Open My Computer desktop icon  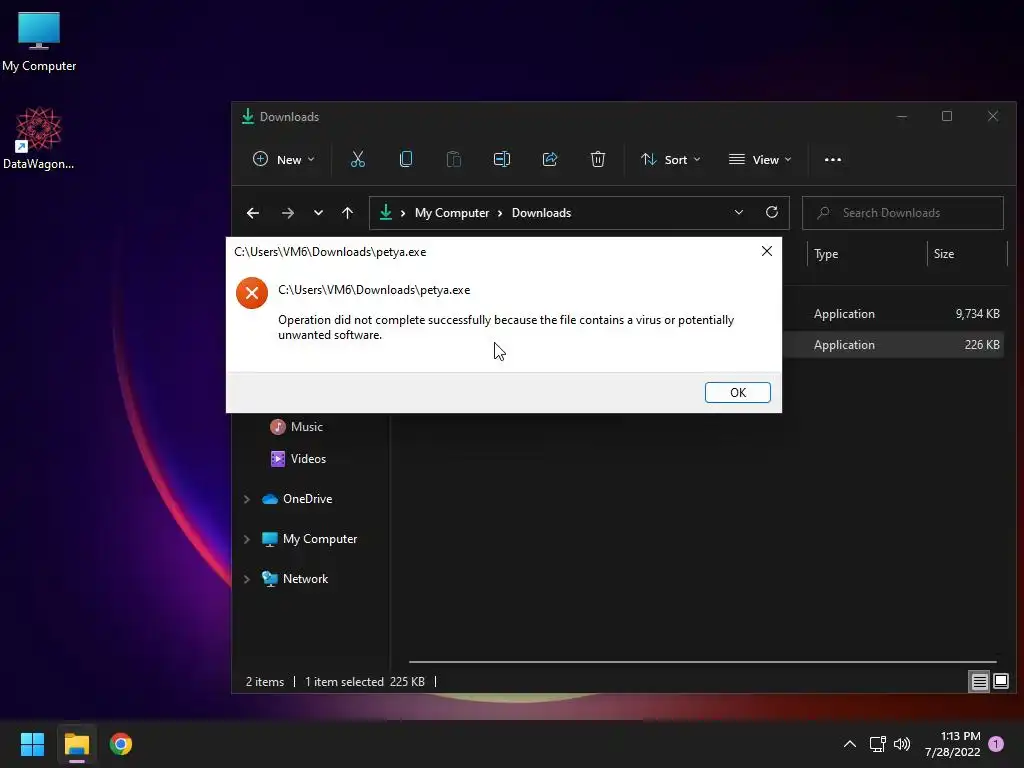[x=39, y=41]
